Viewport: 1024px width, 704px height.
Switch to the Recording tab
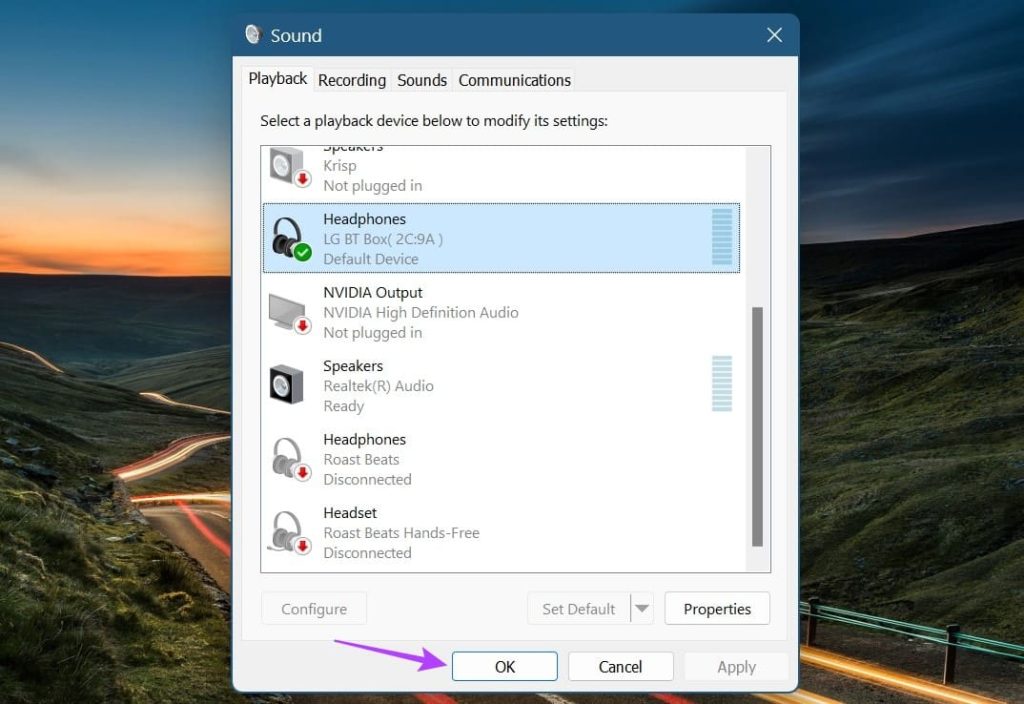[352, 80]
